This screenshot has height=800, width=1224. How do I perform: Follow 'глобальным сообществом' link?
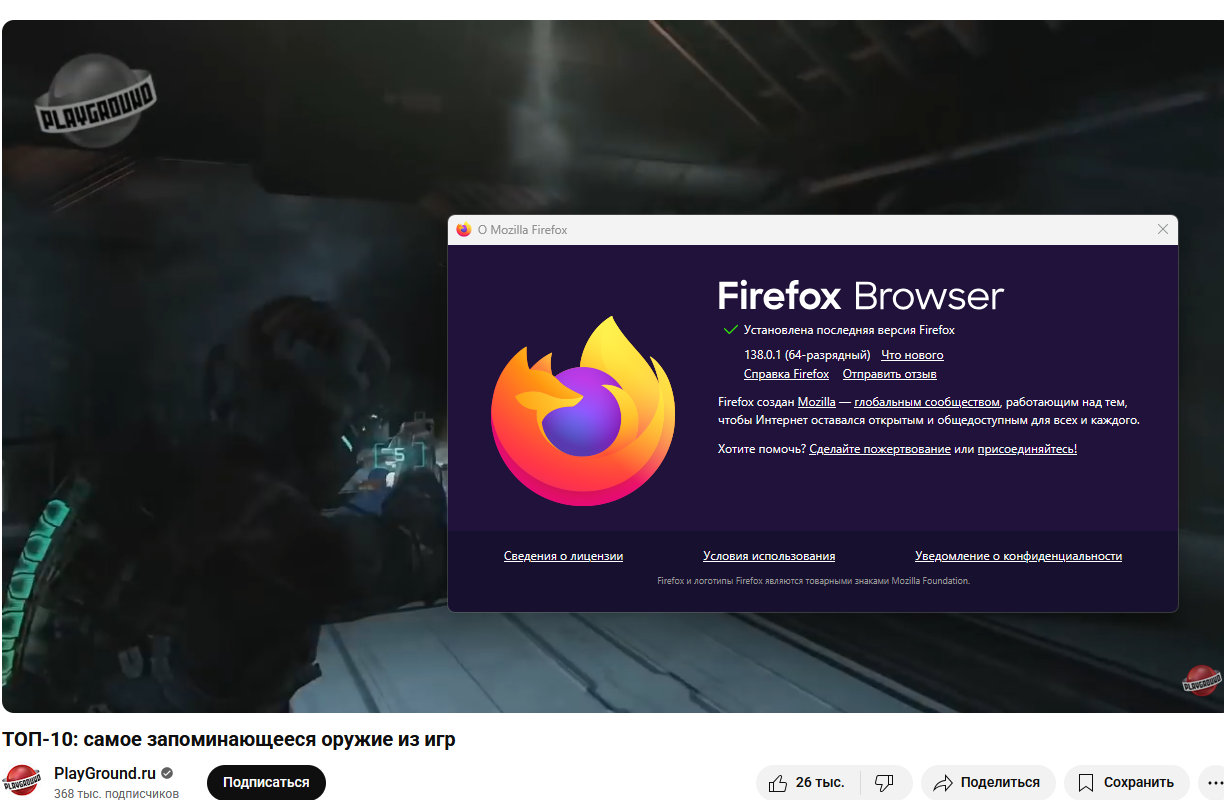click(927, 402)
